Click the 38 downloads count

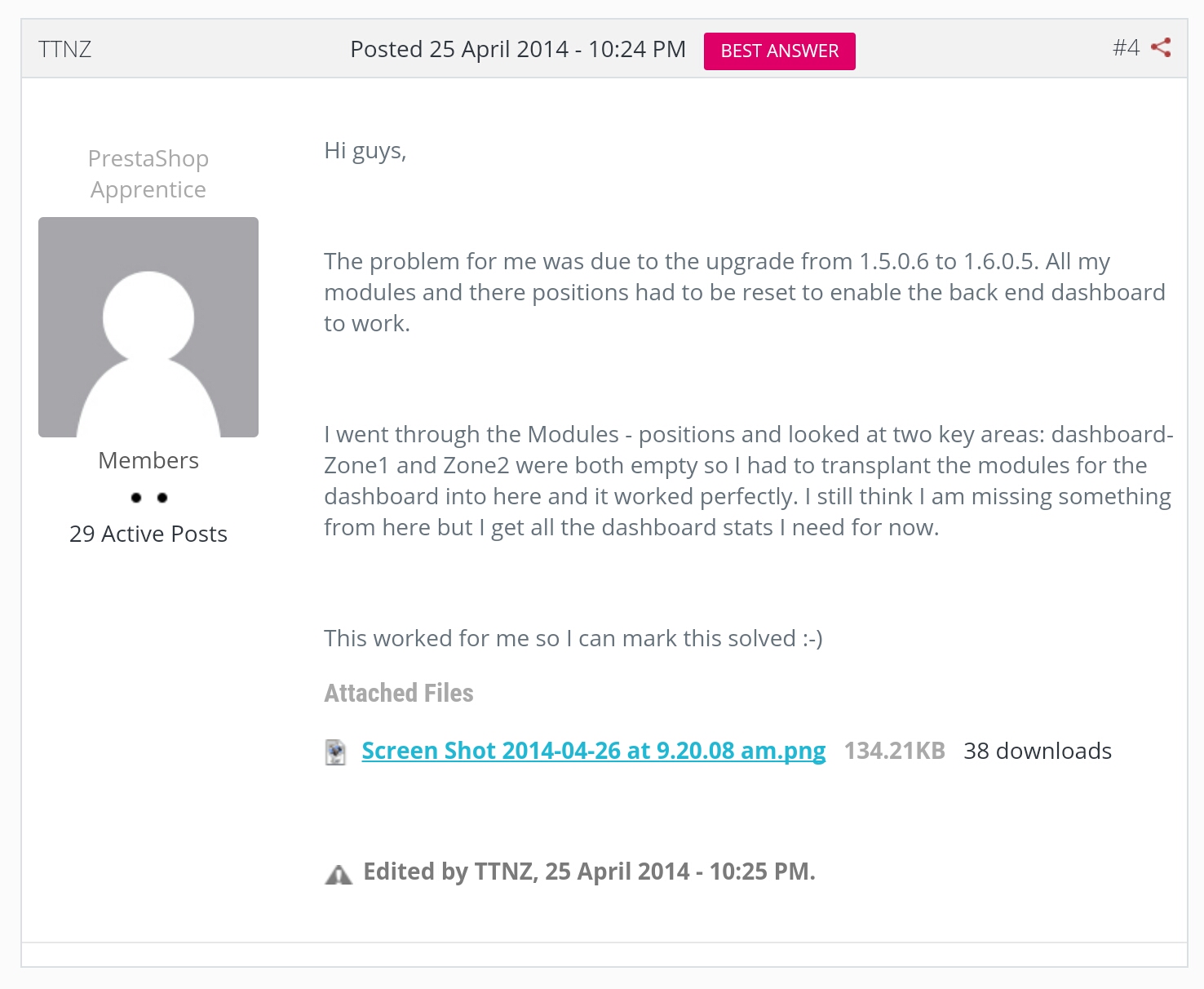click(1037, 751)
